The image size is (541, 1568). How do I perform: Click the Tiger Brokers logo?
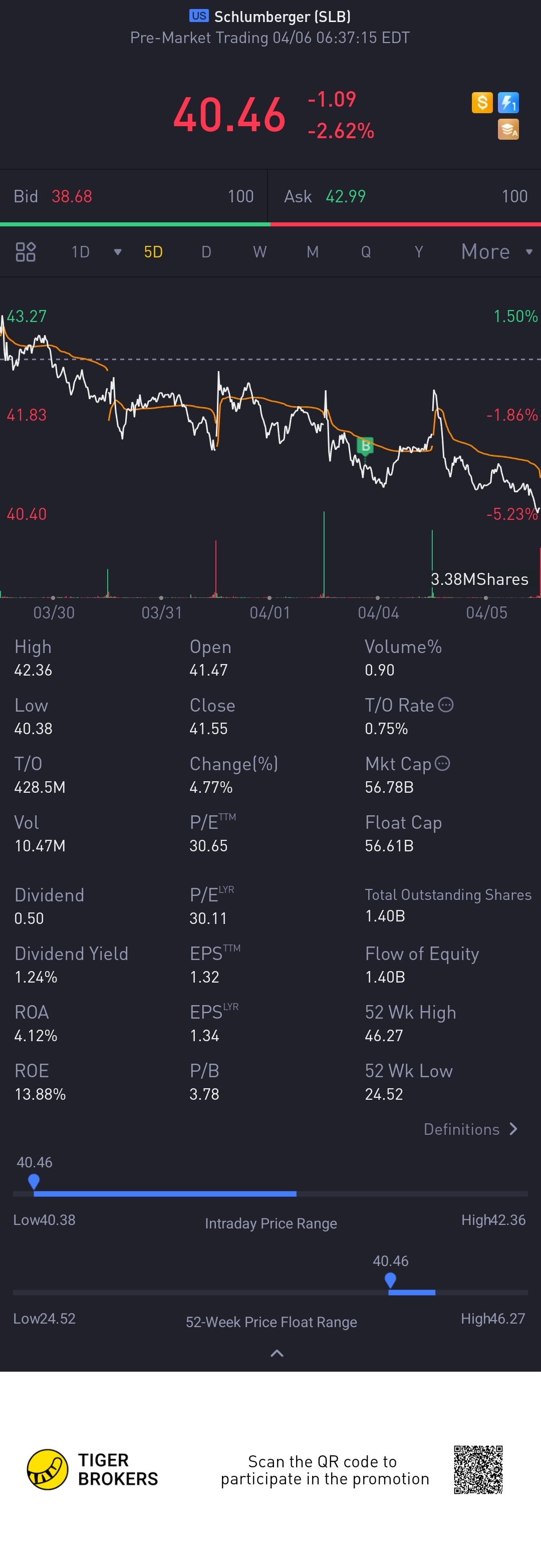click(x=48, y=1469)
